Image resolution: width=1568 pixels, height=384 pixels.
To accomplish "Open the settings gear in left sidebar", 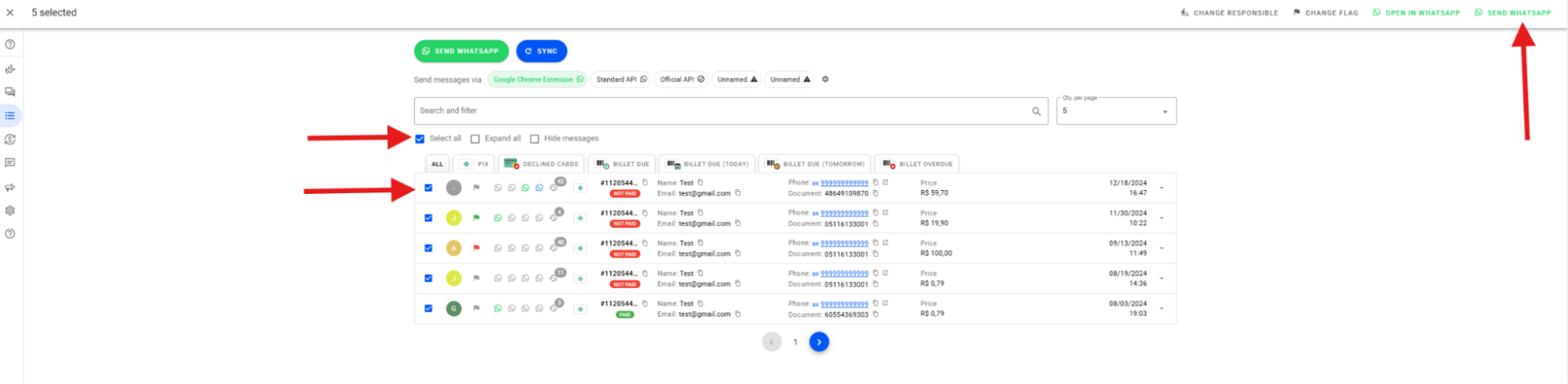I will (x=10, y=210).
